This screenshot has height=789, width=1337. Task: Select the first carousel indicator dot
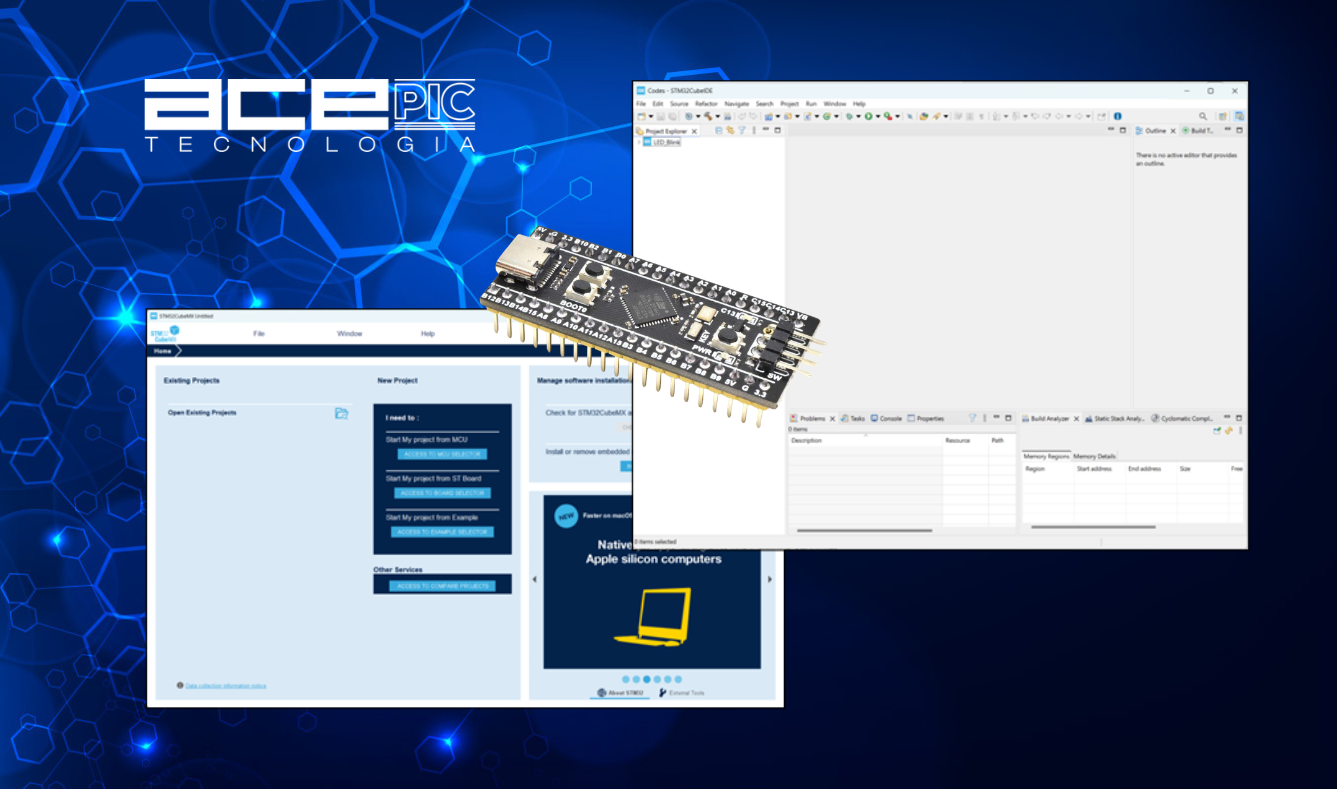click(626, 679)
